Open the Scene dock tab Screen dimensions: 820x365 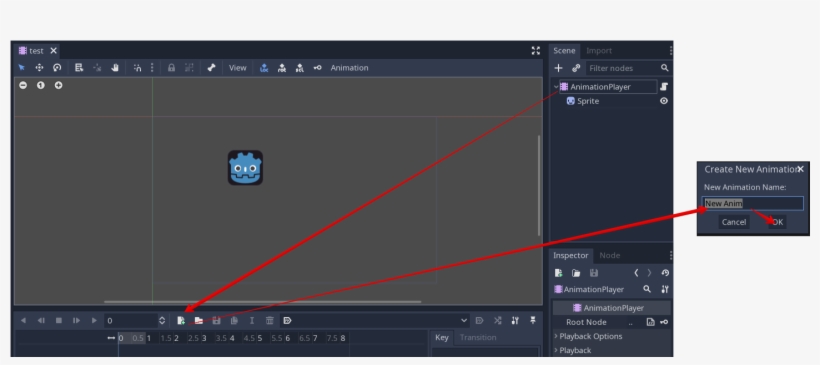(564, 51)
